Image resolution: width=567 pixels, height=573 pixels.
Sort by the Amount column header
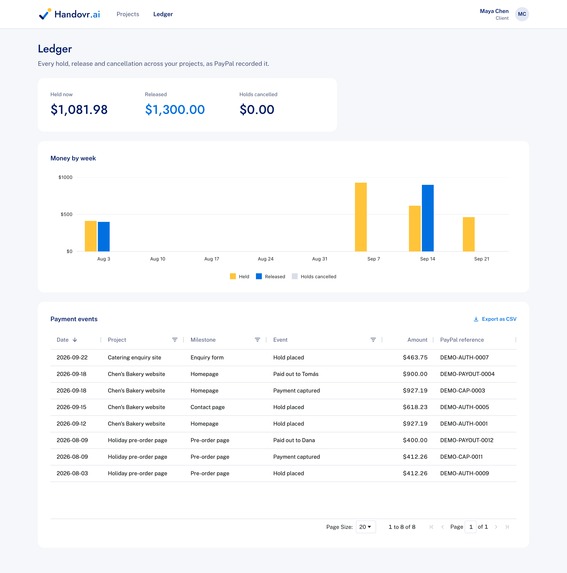tap(417, 340)
